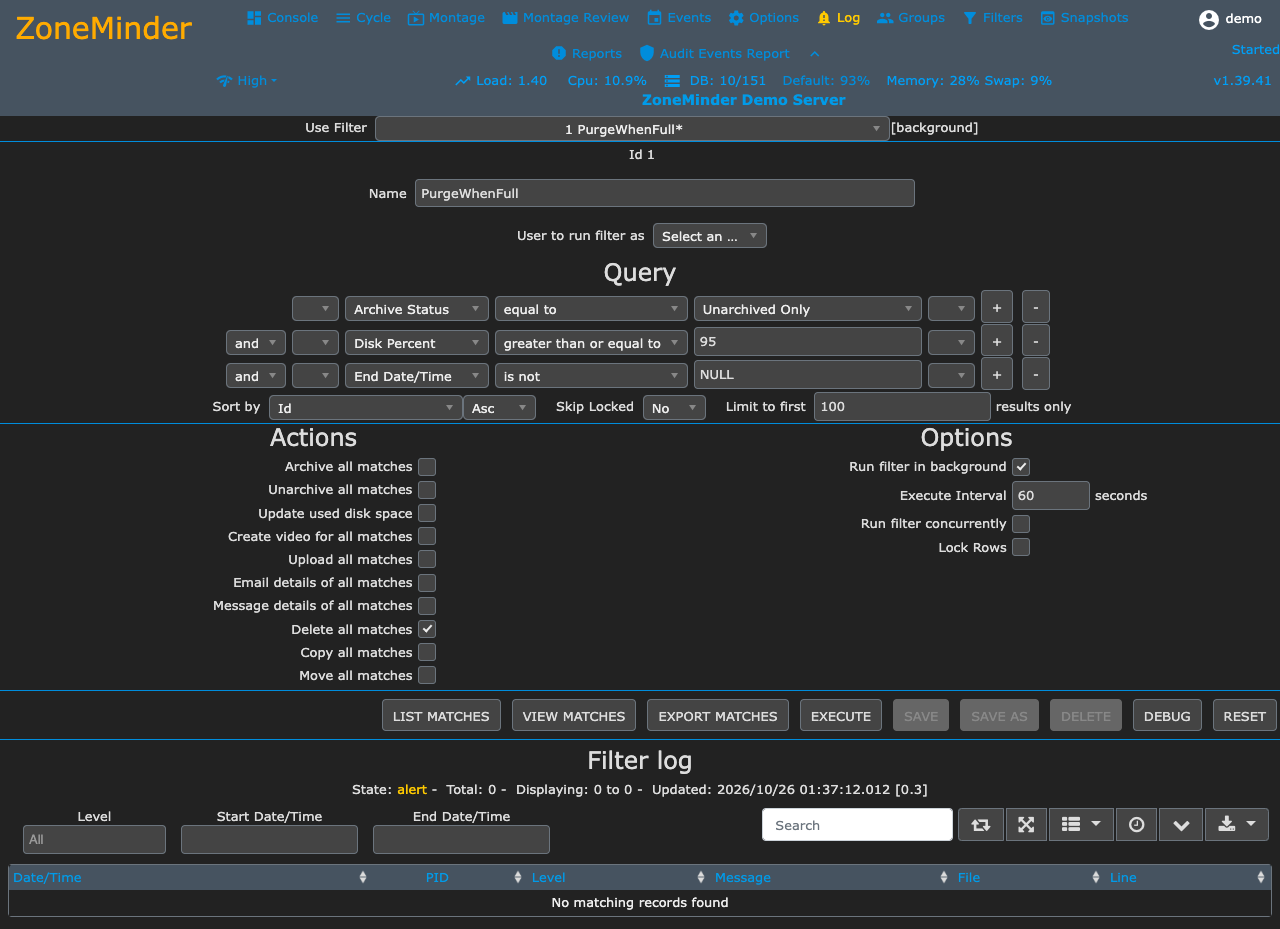Click the Montage Review clapperboard icon
Screen dimensions: 1280x929
coord(510,18)
